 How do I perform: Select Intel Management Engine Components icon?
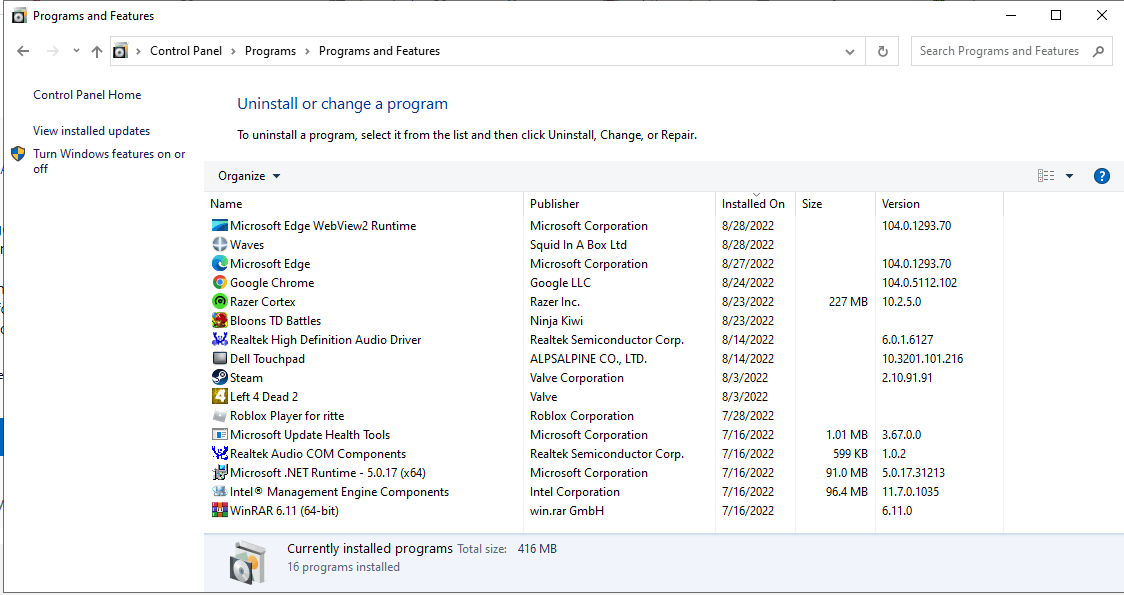coord(219,492)
